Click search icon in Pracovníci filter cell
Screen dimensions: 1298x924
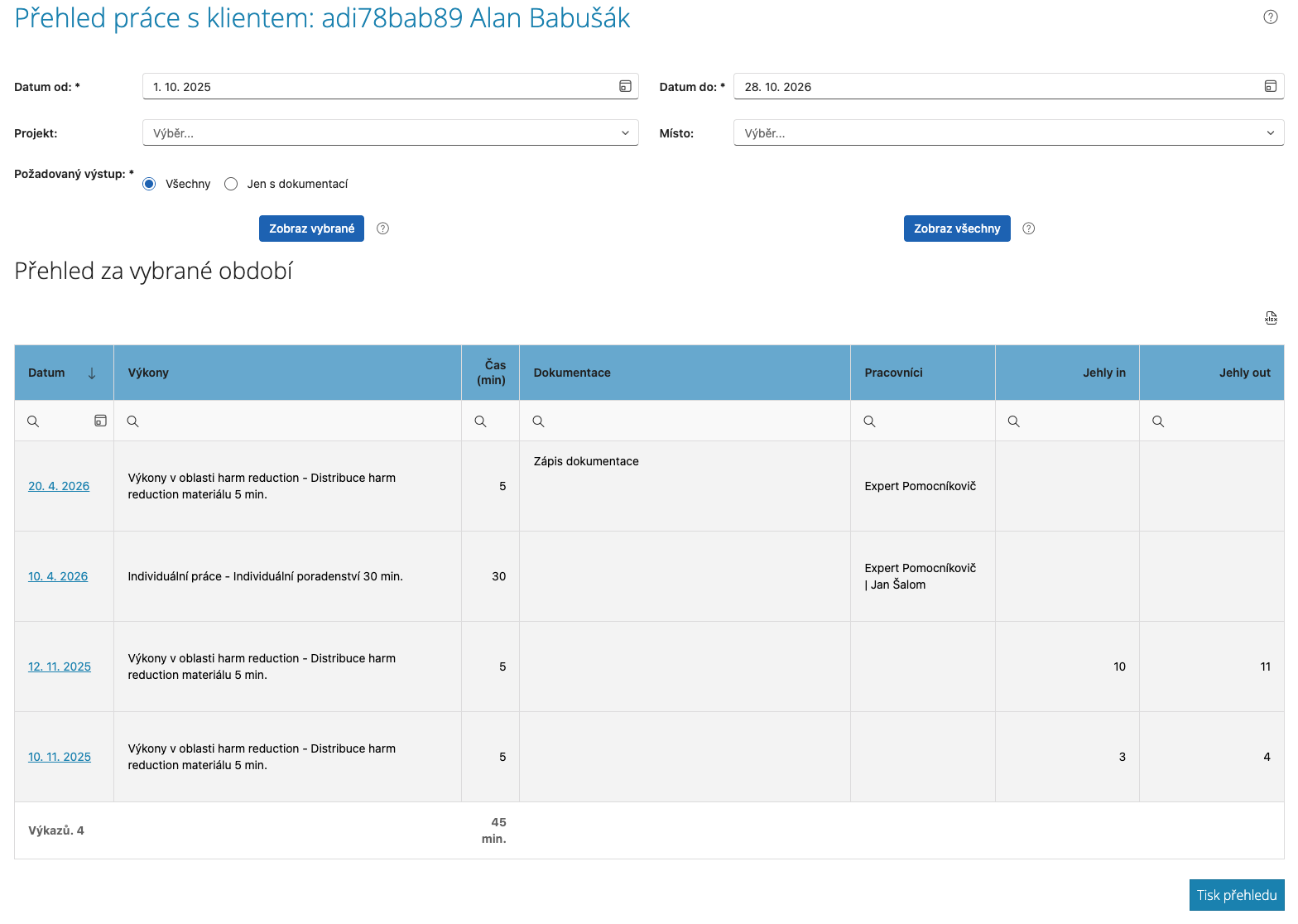coord(869,421)
